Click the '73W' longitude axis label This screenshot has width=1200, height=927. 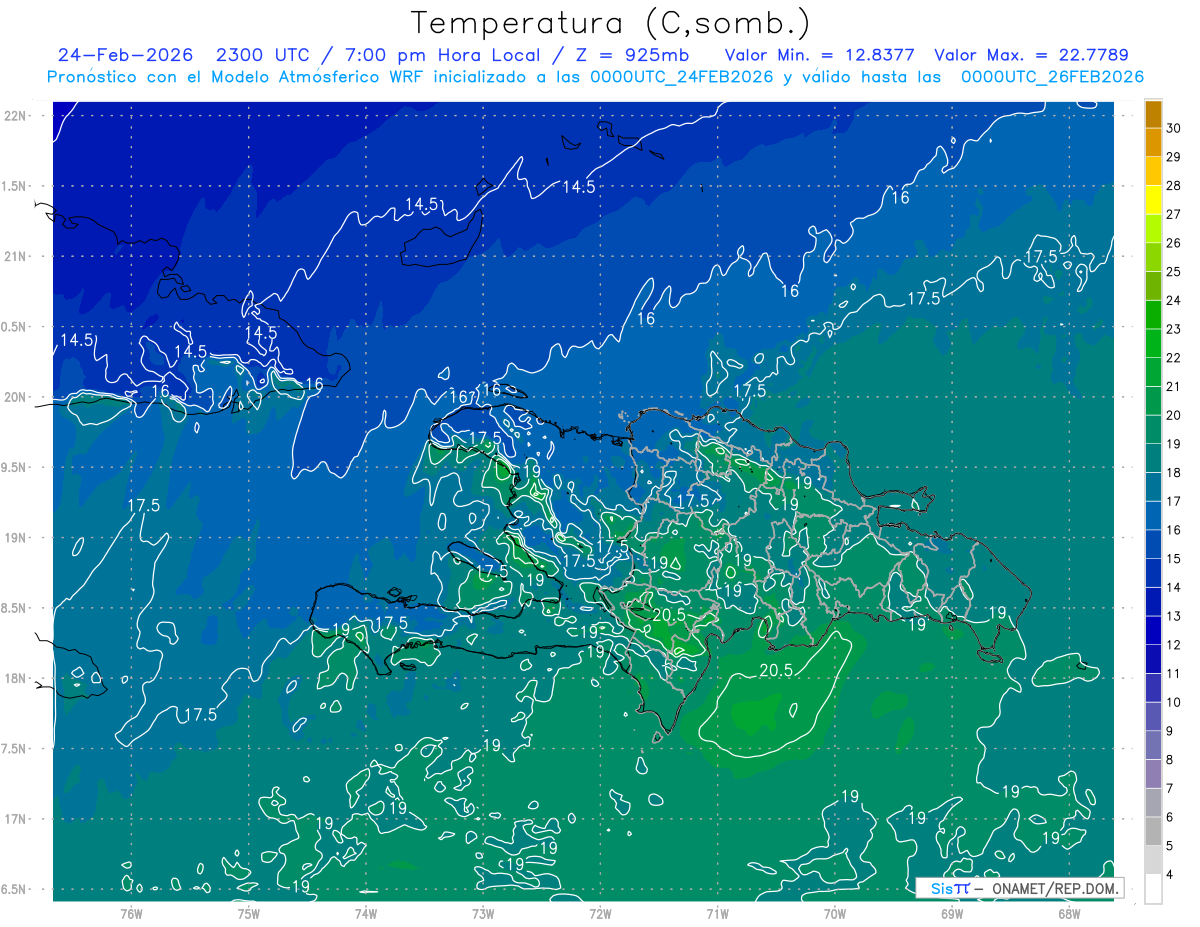[x=483, y=913]
